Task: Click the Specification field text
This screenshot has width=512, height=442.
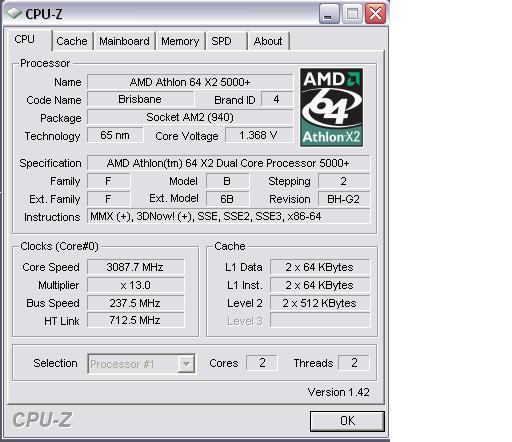Action: pos(228,163)
